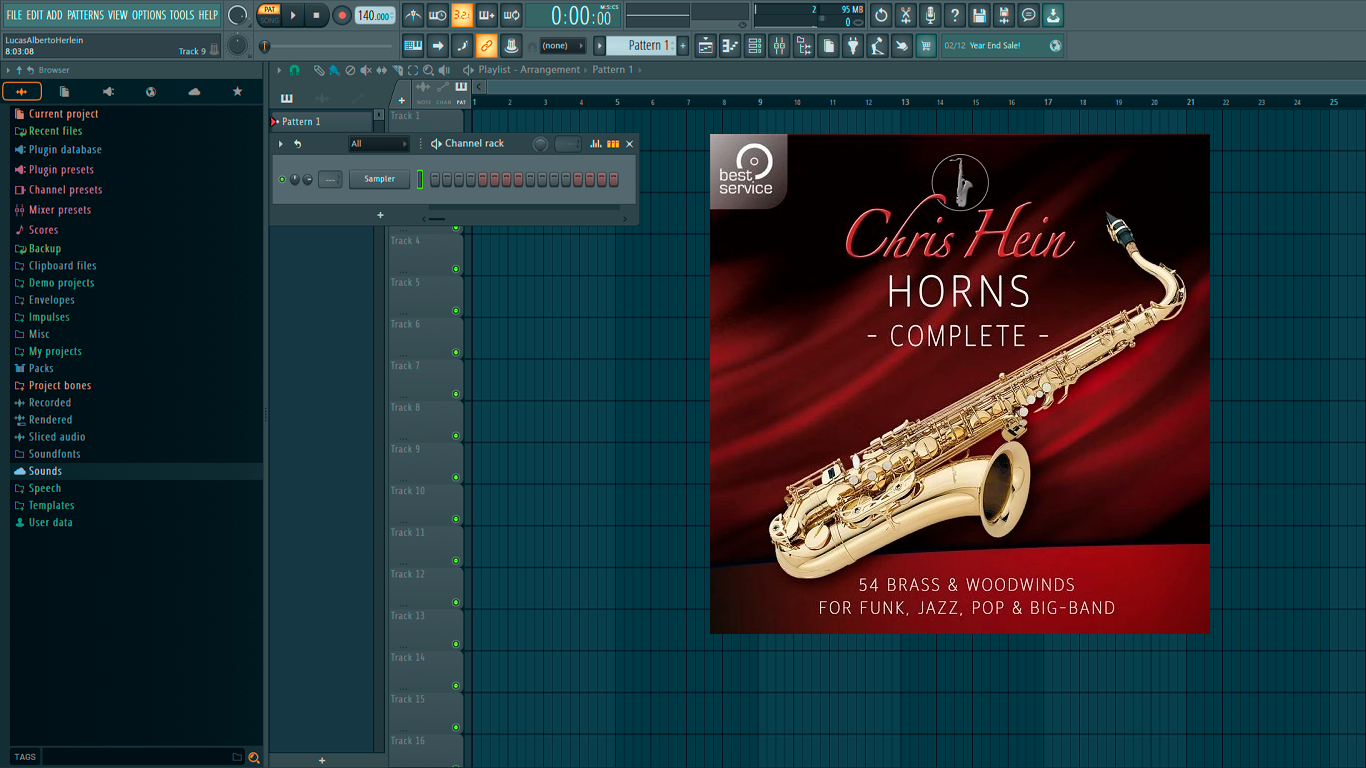Viewport: 1366px width, 768px height.
Task: Toggle the orange link (multilink controllers) icon
Action: (x=487, y=45)
